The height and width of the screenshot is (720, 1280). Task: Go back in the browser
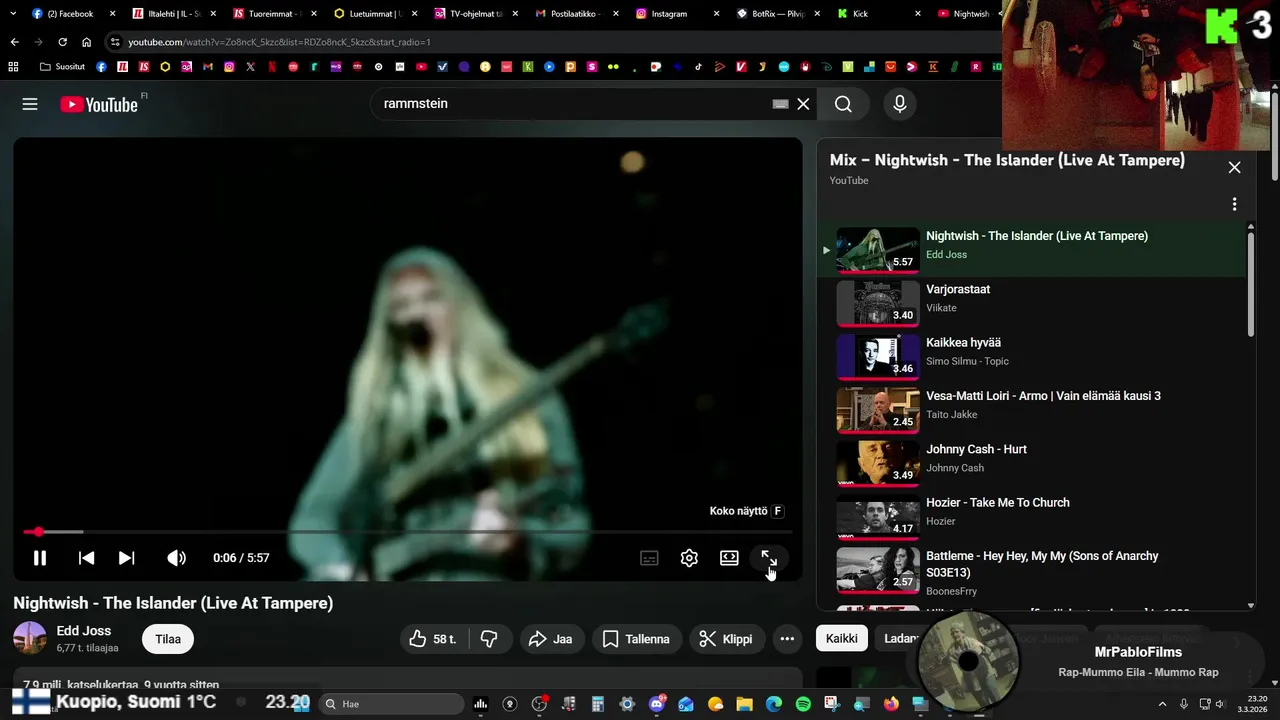click(14, 42)
